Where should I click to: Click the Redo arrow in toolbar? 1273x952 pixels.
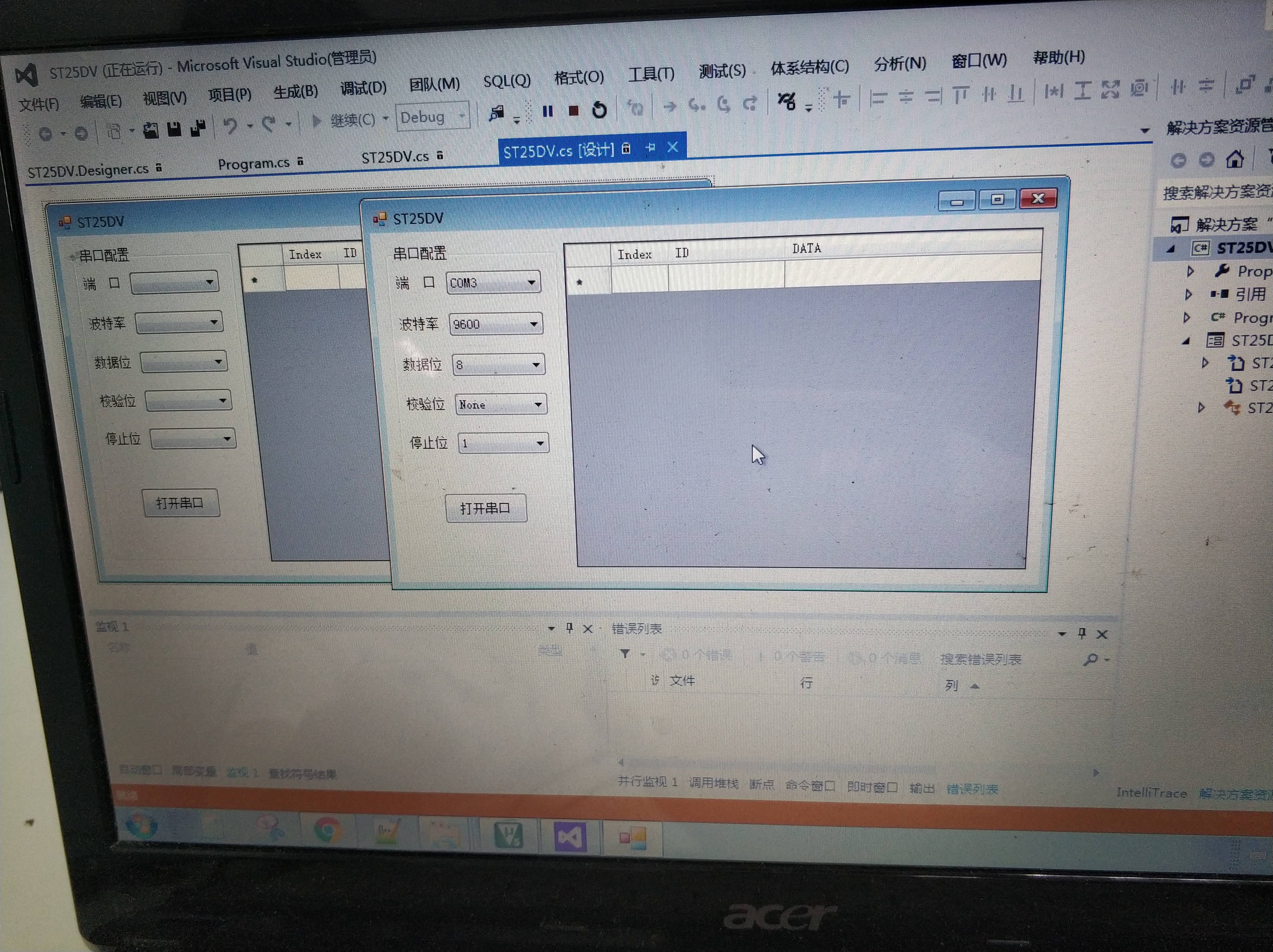point(269,124)
